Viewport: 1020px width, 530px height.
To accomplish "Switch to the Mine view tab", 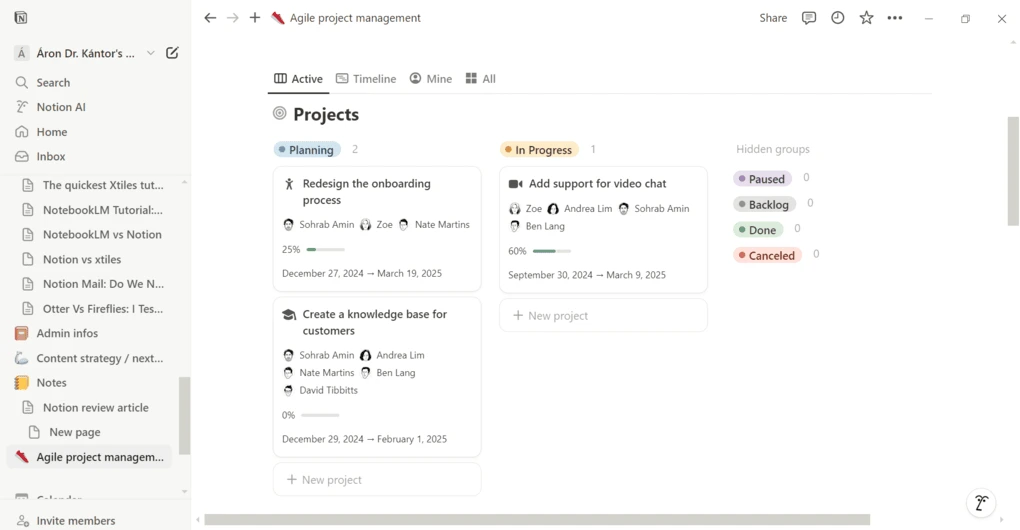I will pos(431,79).
